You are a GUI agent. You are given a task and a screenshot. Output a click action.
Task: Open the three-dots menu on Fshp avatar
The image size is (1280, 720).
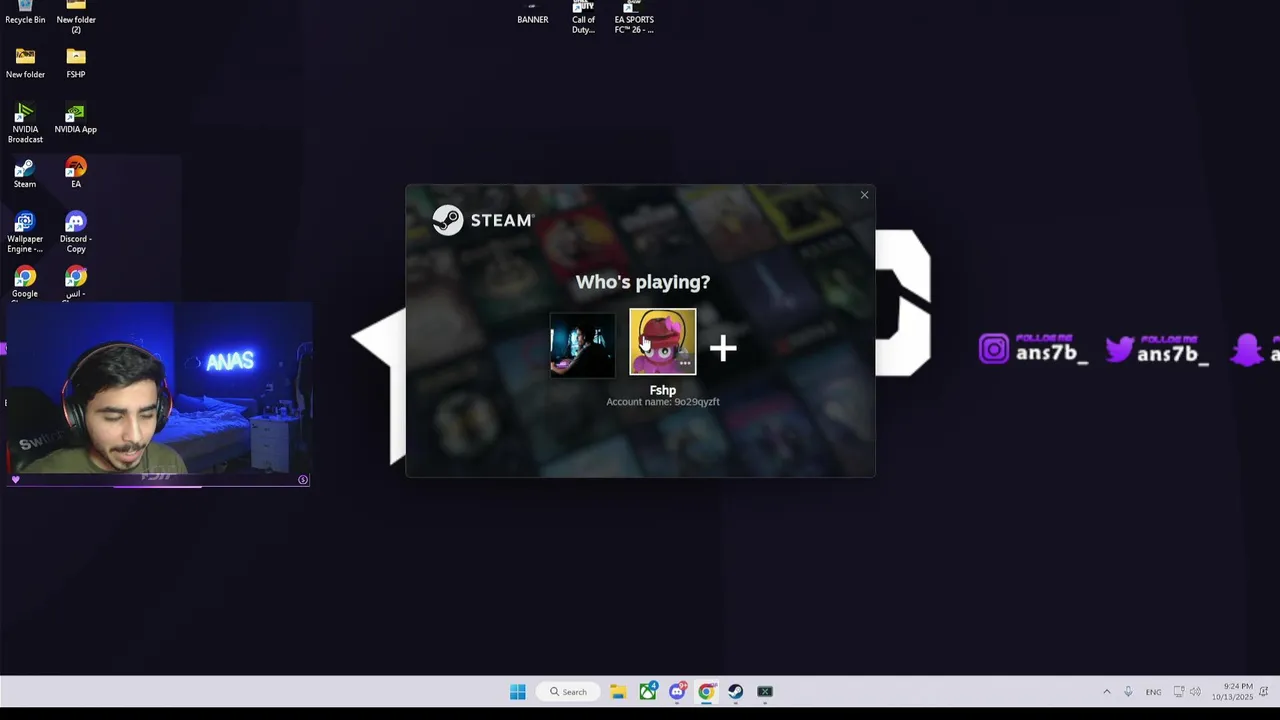685,364
